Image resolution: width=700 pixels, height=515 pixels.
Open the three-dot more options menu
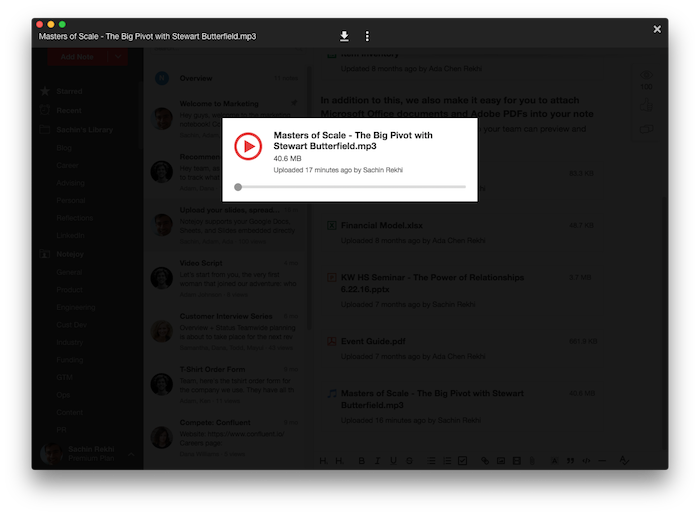(367, 36)
